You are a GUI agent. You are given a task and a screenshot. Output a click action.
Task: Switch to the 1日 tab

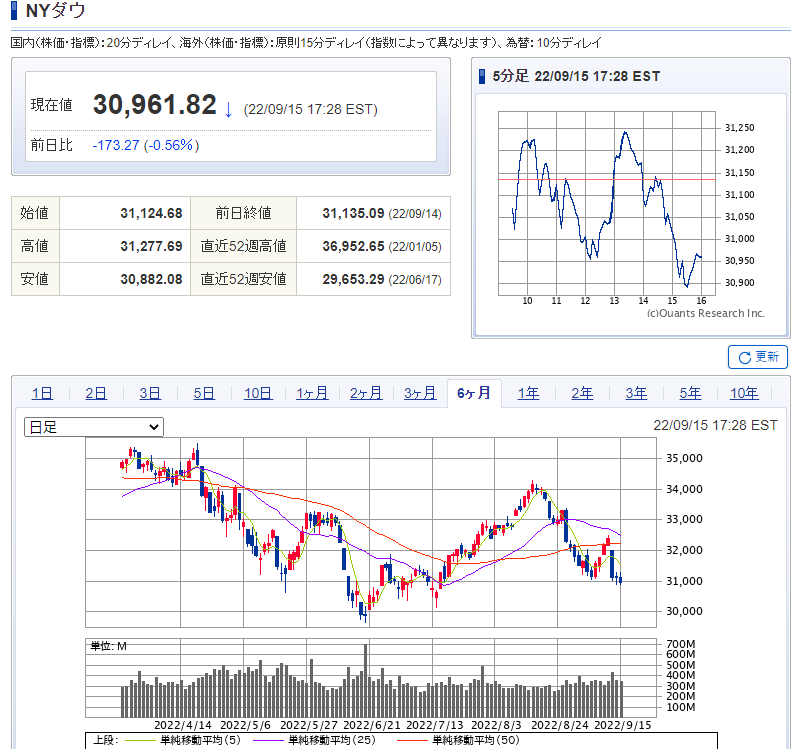tap(42, 393)
